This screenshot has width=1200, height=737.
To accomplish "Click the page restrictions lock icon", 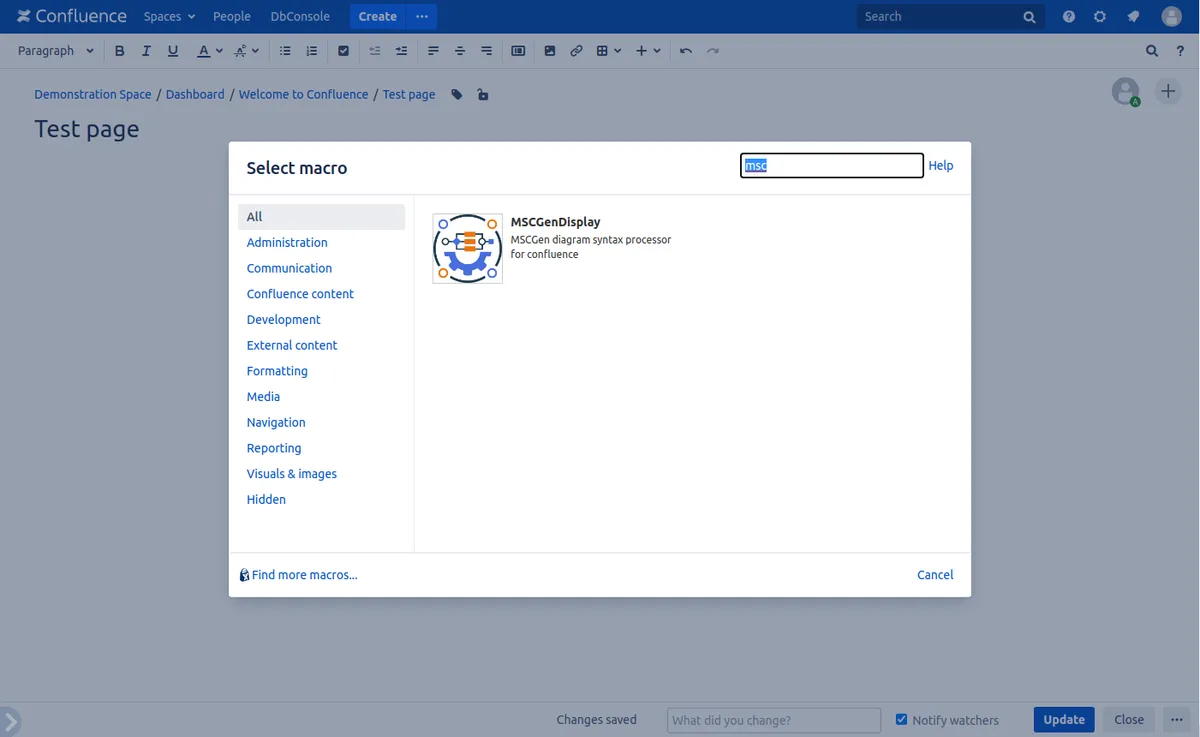I will point(483,95).
